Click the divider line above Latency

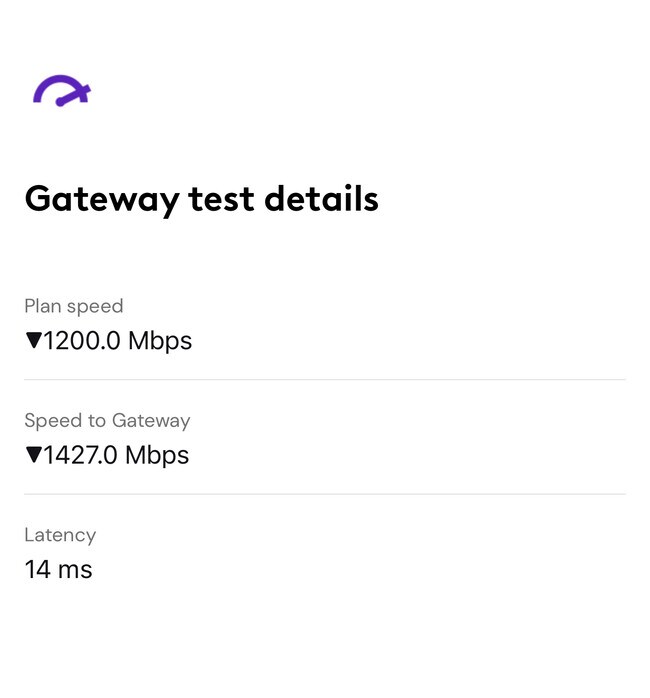coord(325,494)
